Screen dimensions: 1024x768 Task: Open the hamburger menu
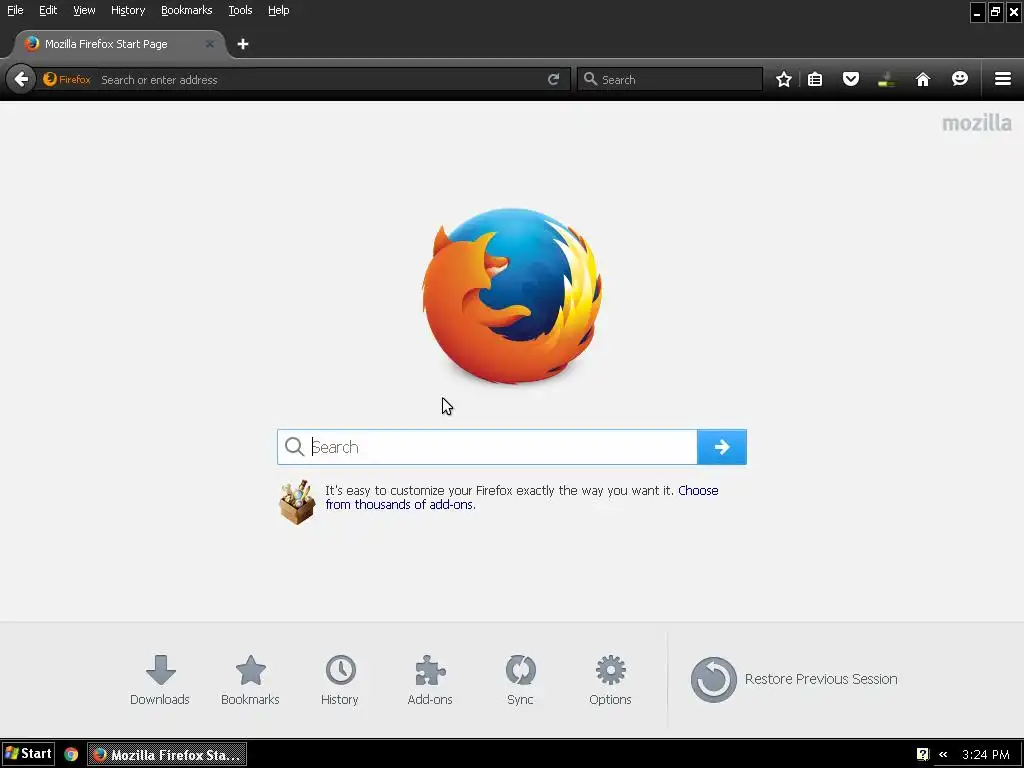1003,79
